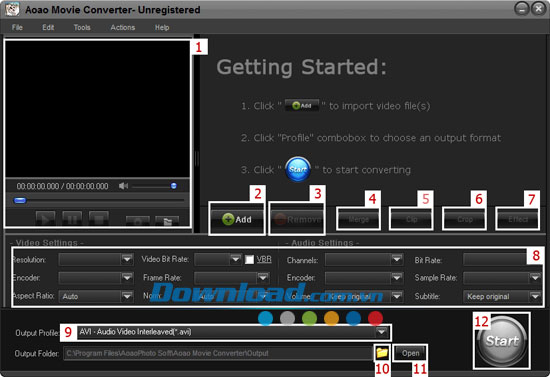550x377 pixels.
Task: Open the Effect tool
Action: tap(518, 220)
